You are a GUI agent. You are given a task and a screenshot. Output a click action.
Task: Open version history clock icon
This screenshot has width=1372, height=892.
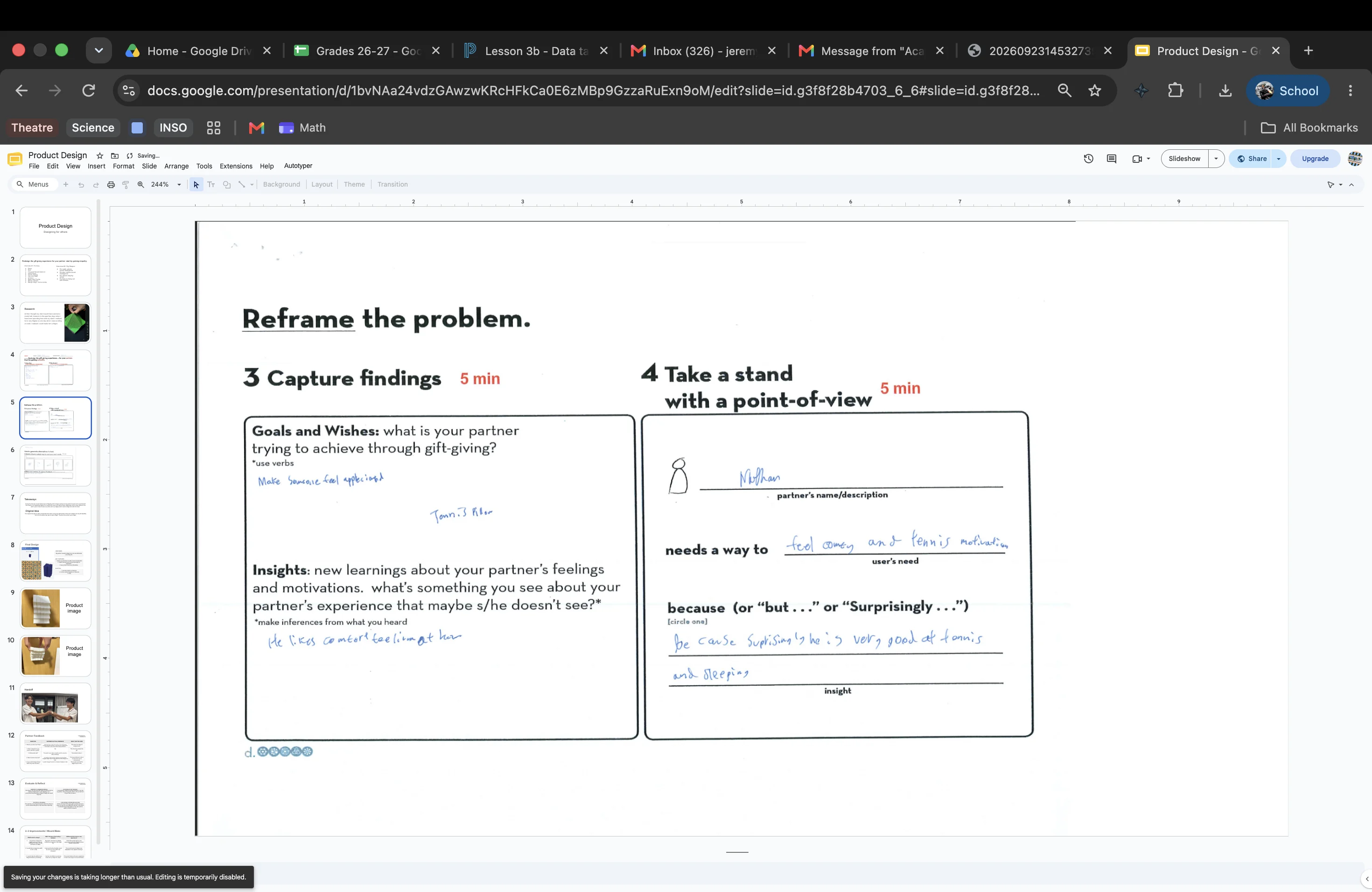point(1088,159)
